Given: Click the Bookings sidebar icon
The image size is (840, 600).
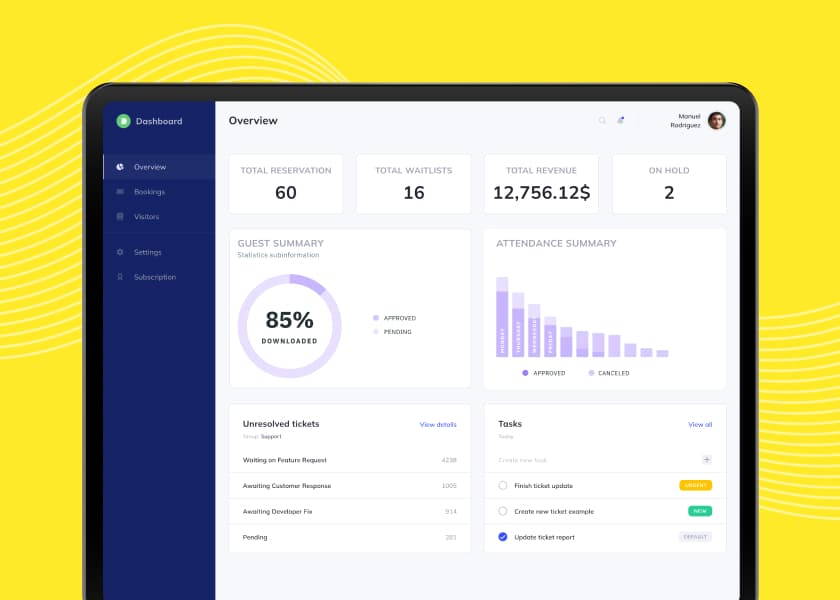Looking at the screenshot, I should [x=120, y=192].
